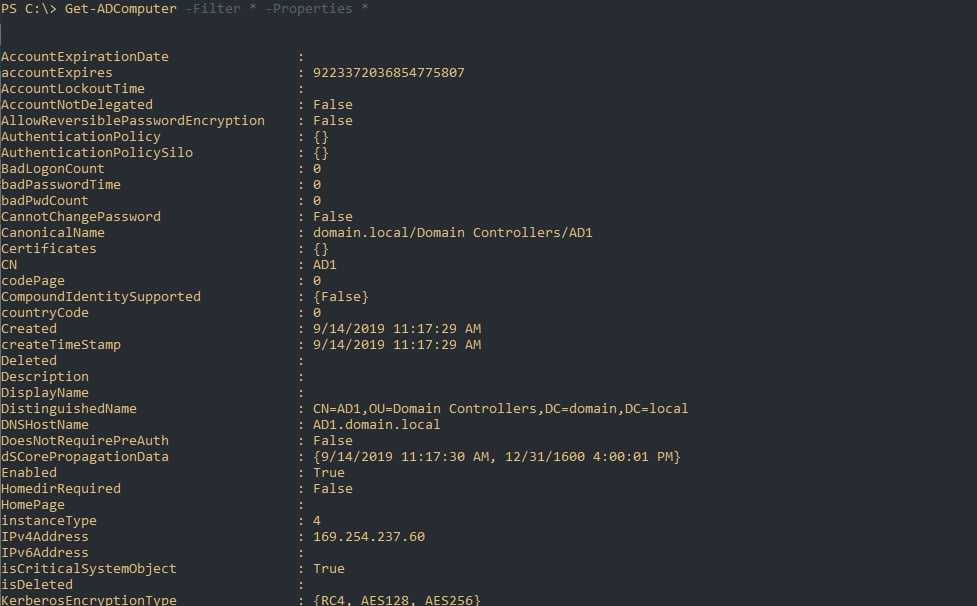Click the instanceType value 4
The width and height of the screenshot is (977, 606).
click(316, 521)
